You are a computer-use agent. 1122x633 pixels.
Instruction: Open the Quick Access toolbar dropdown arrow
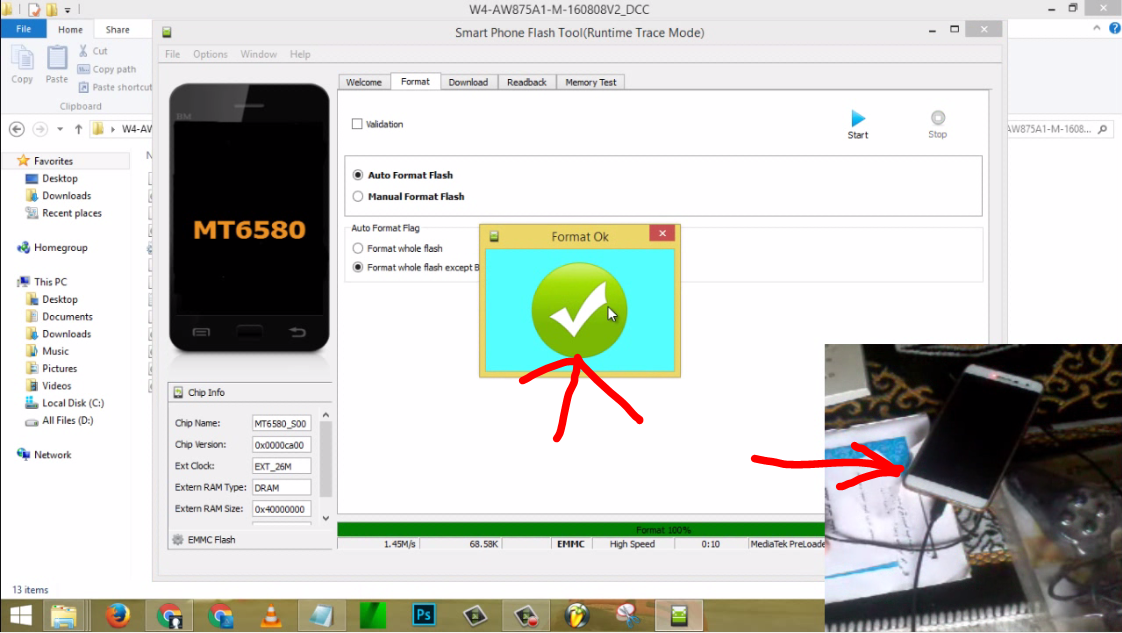pyautogui.click(x=68, y=10)
